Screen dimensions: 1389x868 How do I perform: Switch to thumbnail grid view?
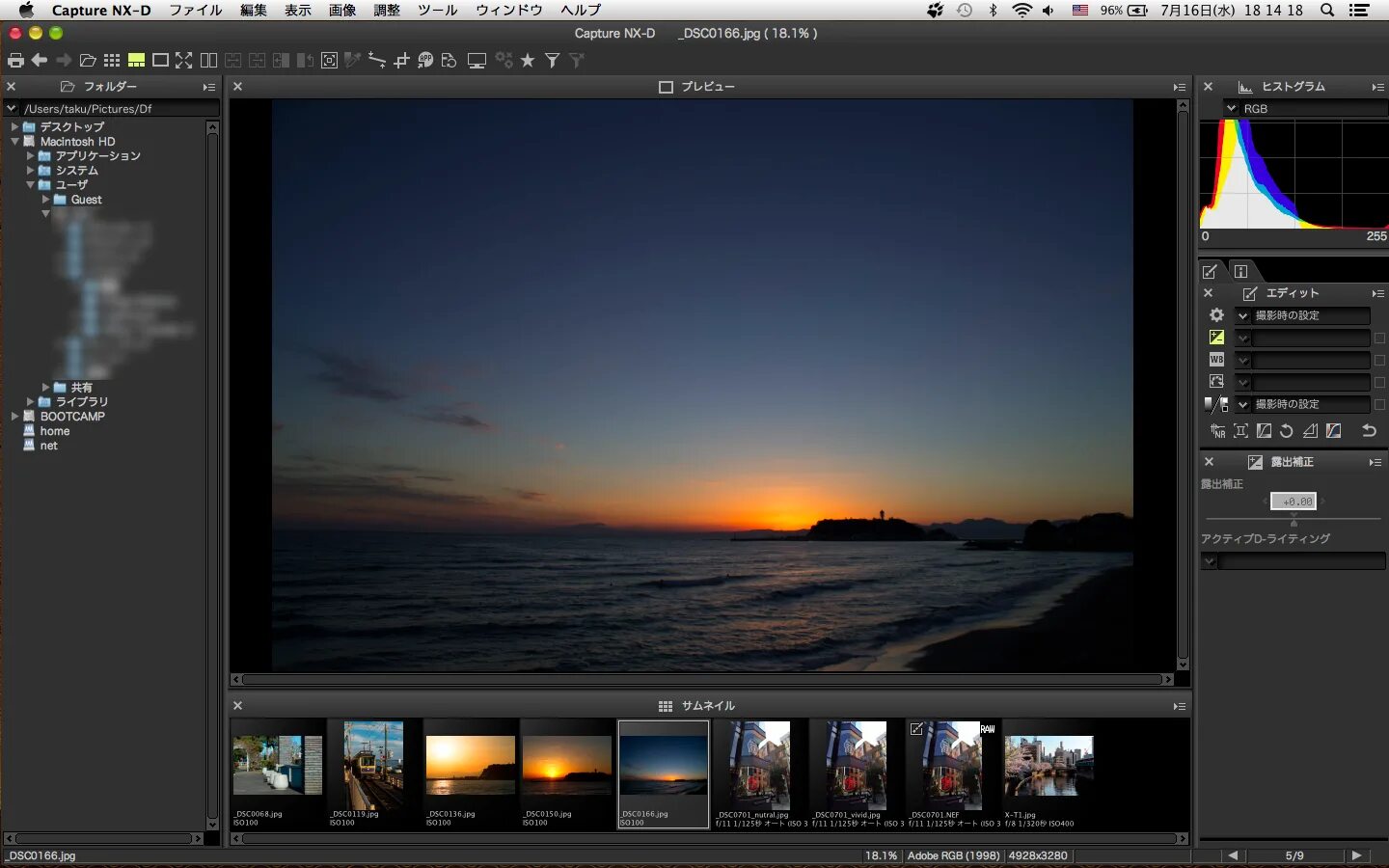[x=112, y=61]
